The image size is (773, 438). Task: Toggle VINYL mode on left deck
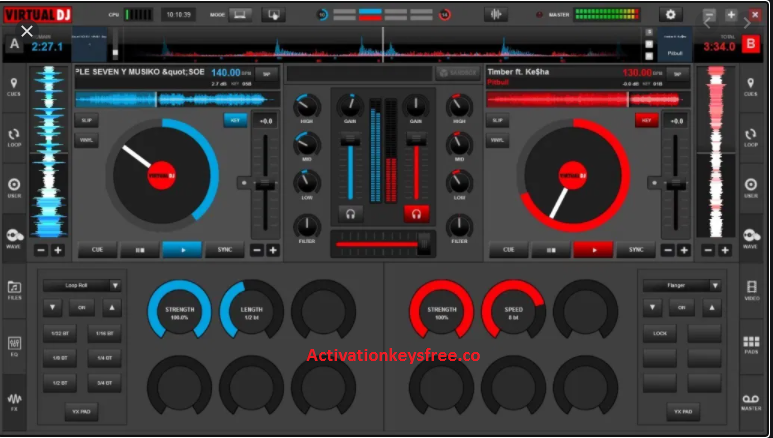[87, 140]
